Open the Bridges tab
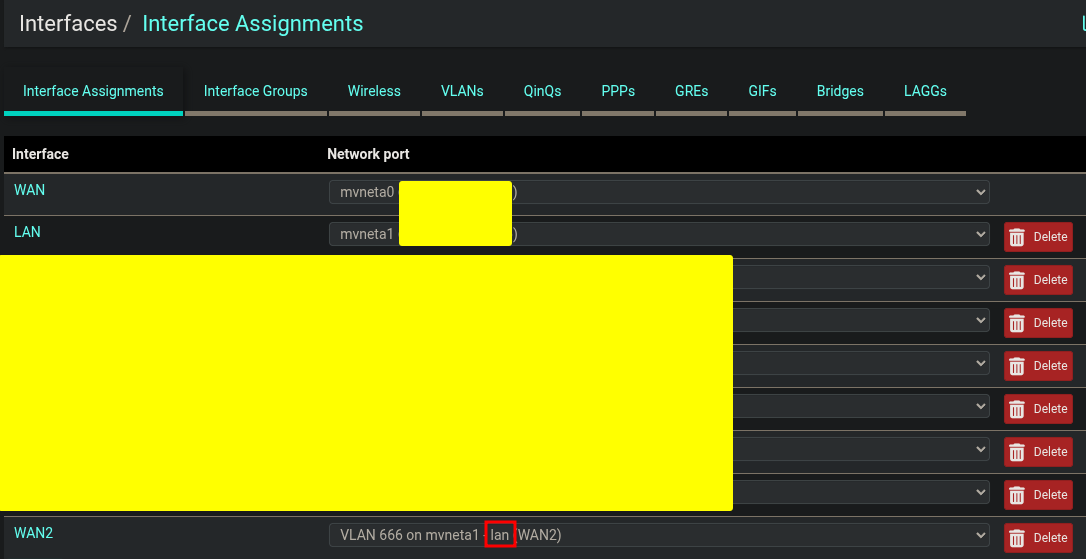This screenshot has height=559, width=1086. point(840,91)
